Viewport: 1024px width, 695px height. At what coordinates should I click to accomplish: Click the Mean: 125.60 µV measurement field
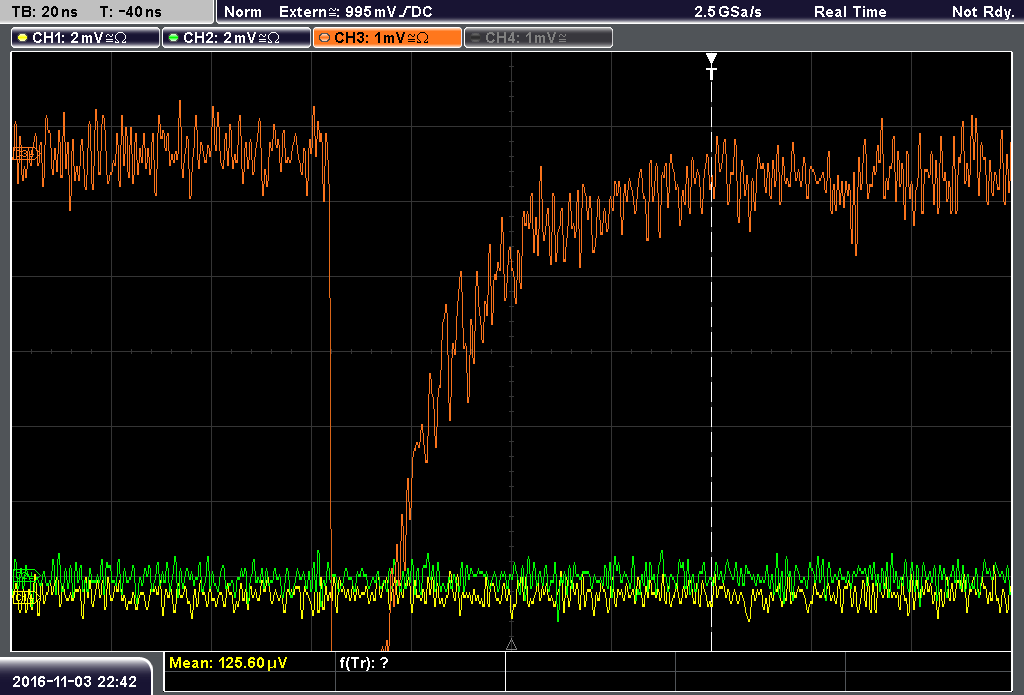249,663
